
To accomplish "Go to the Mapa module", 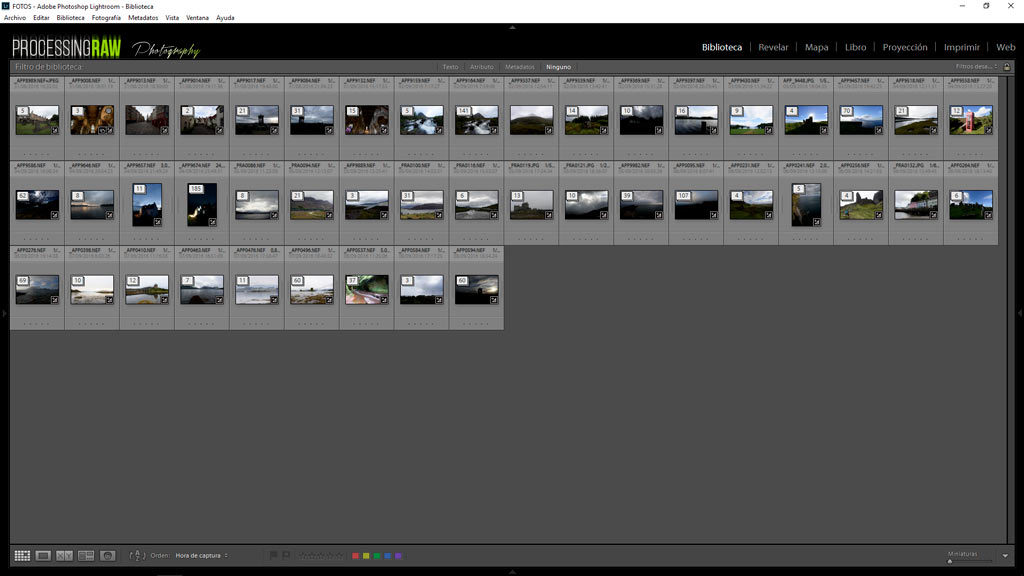I will click(816, 47).
